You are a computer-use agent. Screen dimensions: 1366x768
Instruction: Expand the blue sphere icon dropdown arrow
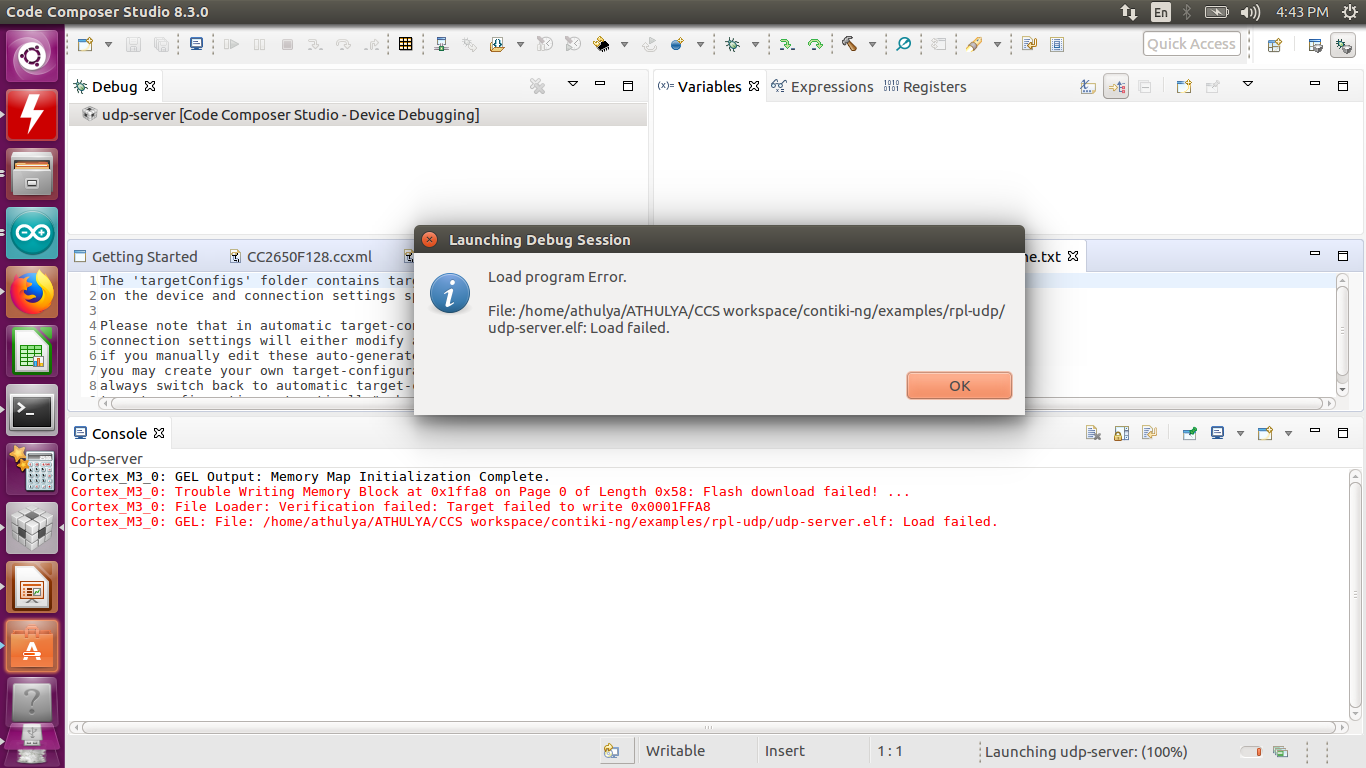pyautogui.click(x=699, y=44)
